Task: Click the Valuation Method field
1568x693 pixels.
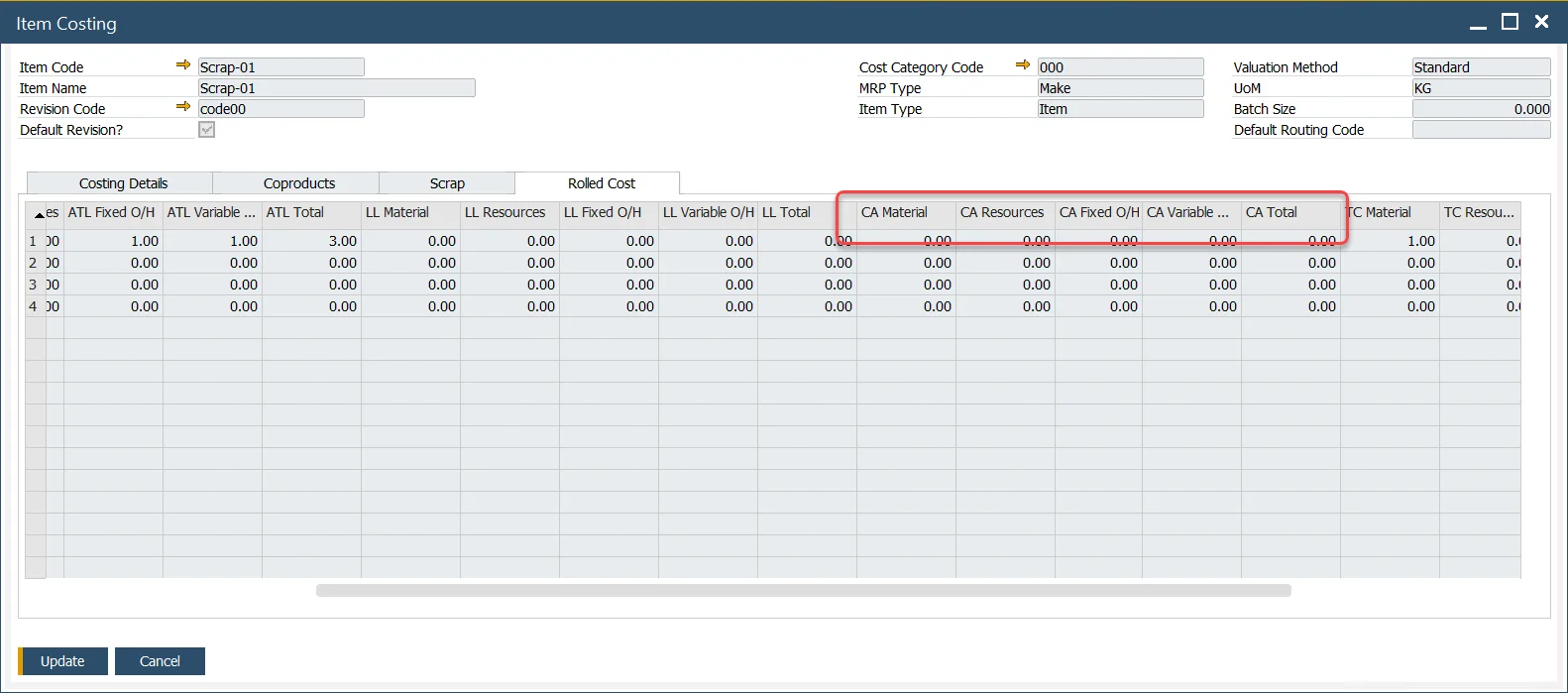Action: 1481,67
